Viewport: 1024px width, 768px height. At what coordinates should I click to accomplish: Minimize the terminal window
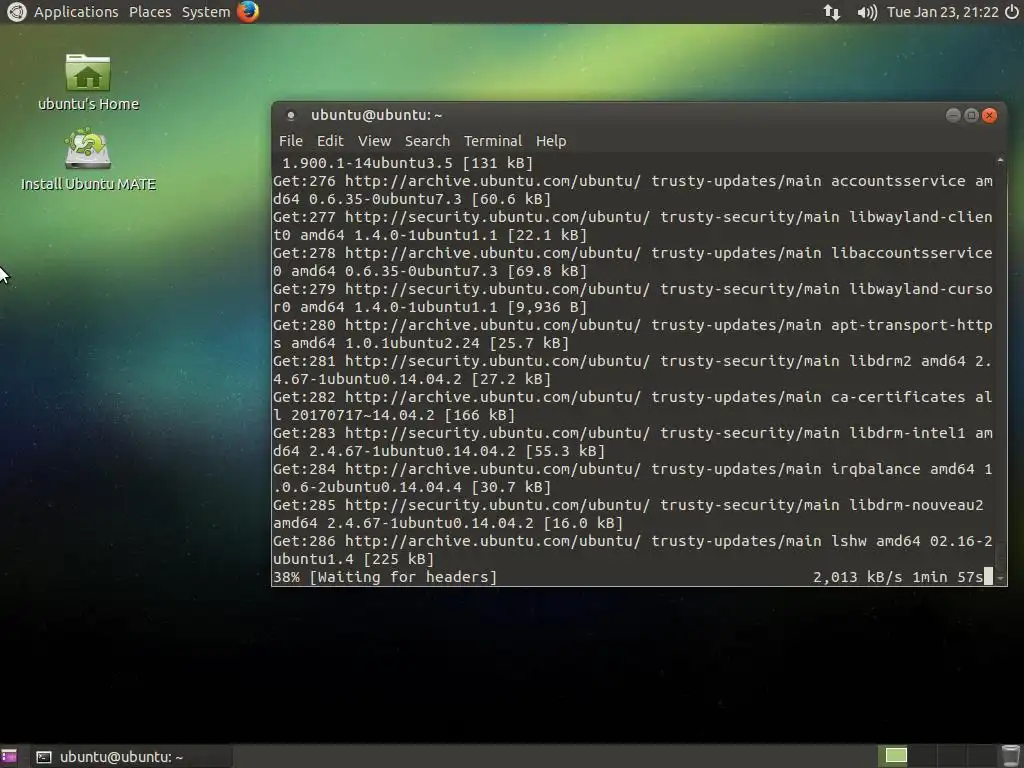pyautogui.click(x=953, y=116)
